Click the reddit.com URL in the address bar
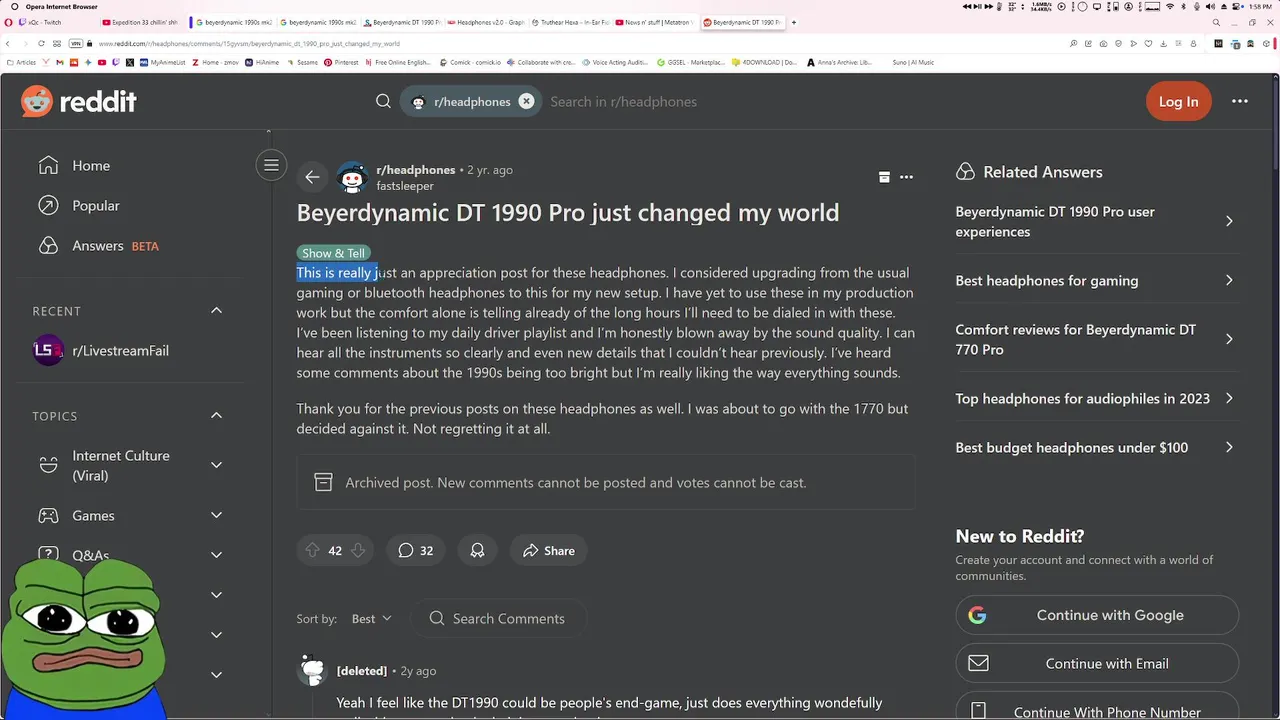This screenshot has width=1280, height=720. coord(249,44)
